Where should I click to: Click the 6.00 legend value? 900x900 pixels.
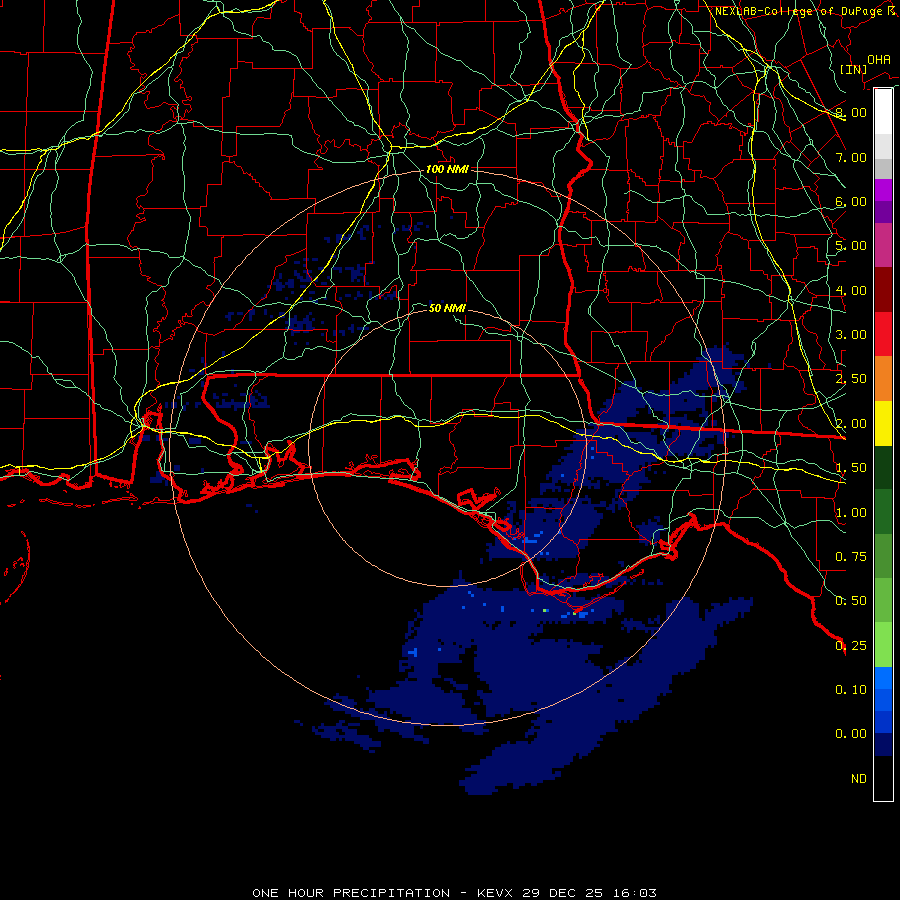pos(851,201)
